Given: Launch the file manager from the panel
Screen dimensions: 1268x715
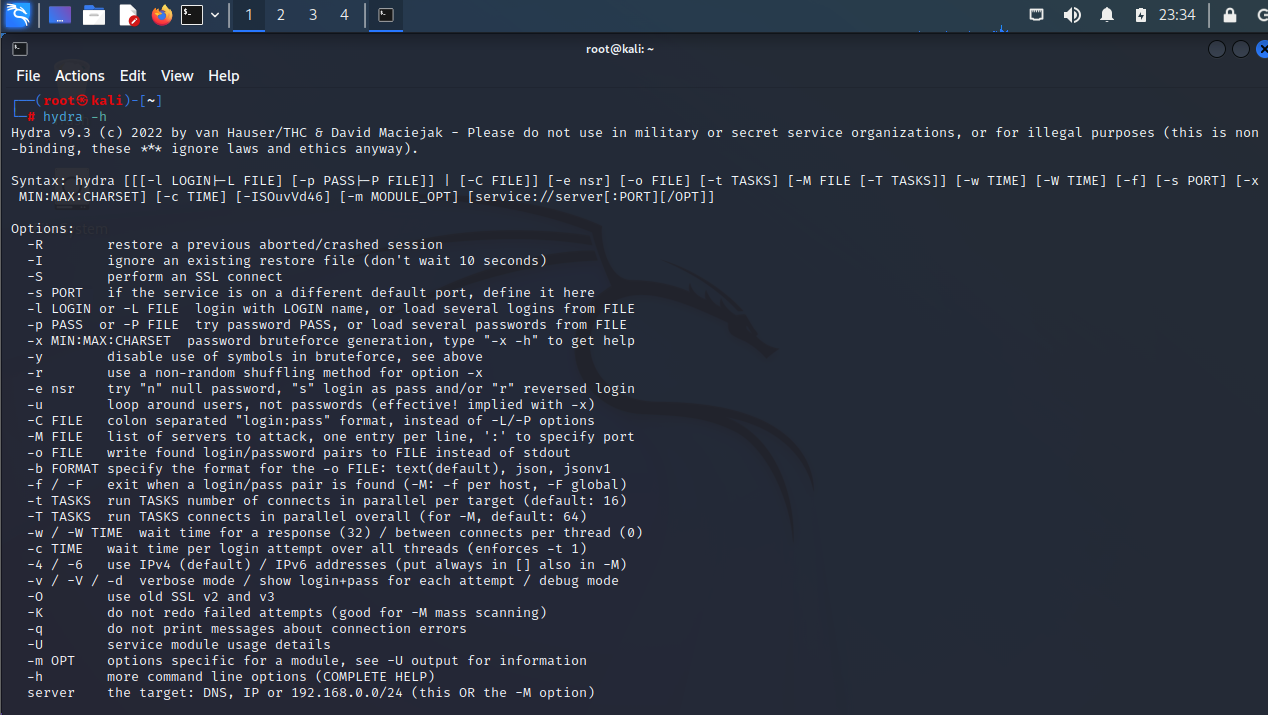Looking at the screenshot, I should click(x=94, y=15).
